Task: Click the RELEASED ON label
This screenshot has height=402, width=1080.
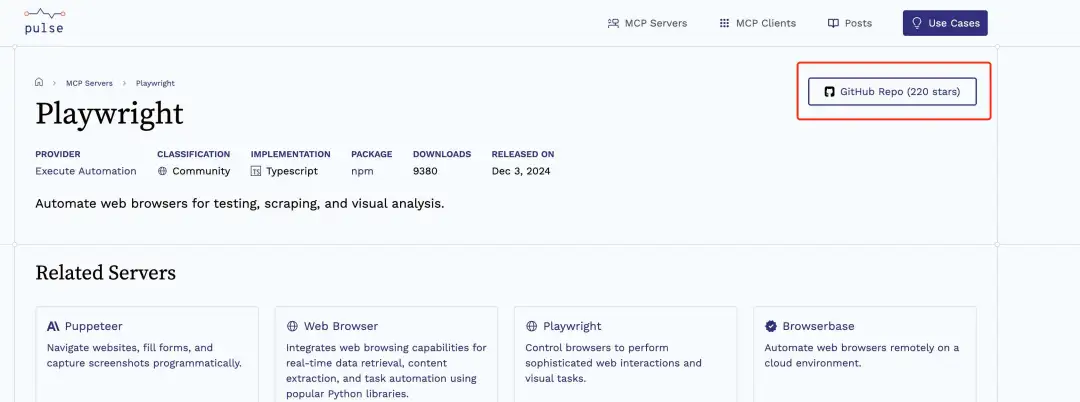Action: point(523,154)
